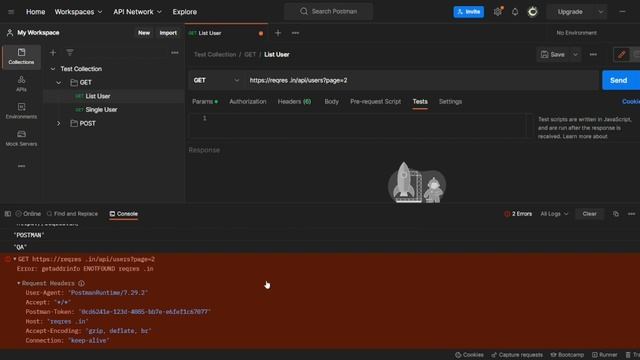Switch to the Authorization tab

pos(248,102)
